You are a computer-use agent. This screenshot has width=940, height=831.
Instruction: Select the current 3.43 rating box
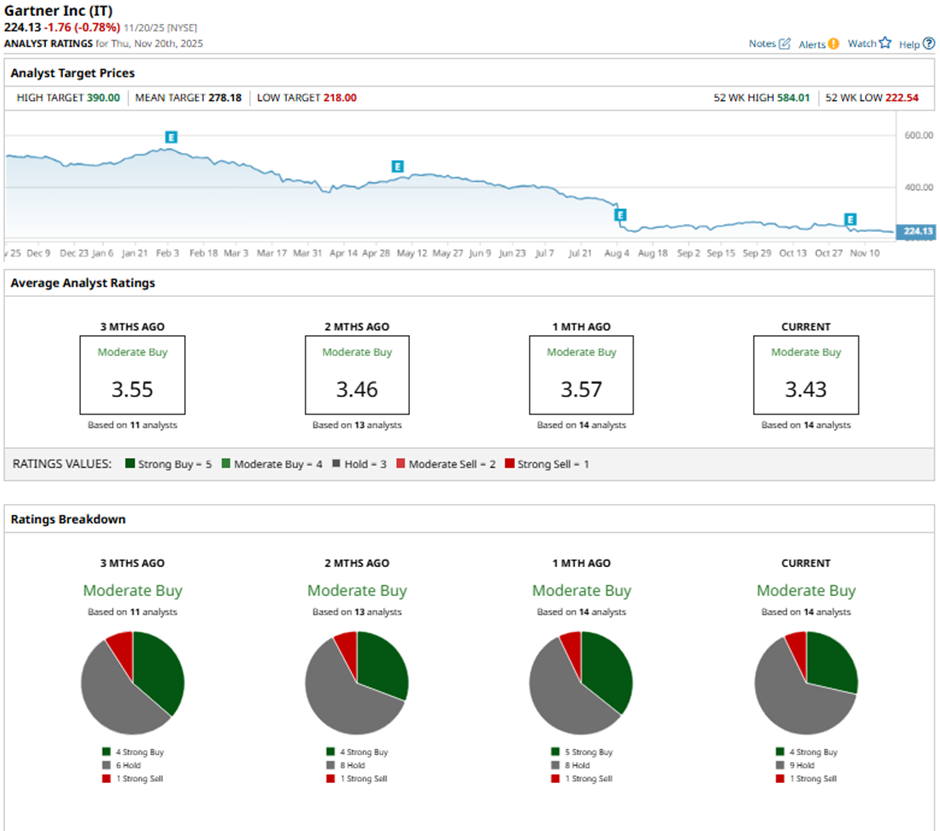pyautogui.click(x=806, y=375)
